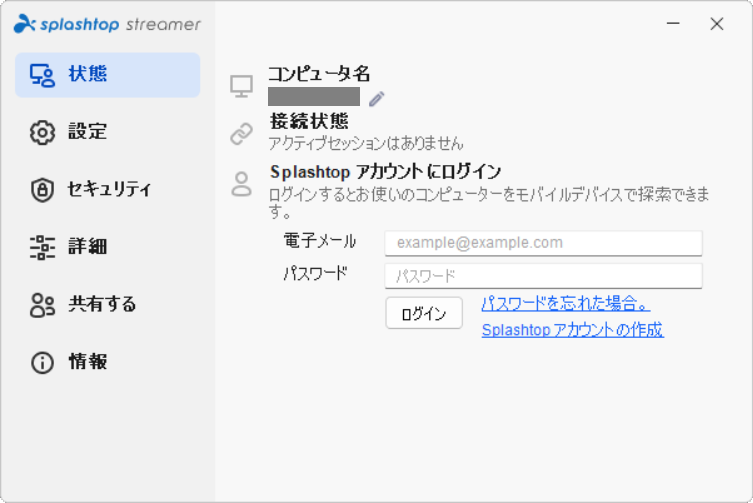Image resolution: width=753 pixels, height=503 pixels.
Task: Edit computer name with pencil icon
Action: [x=376, y=98]
